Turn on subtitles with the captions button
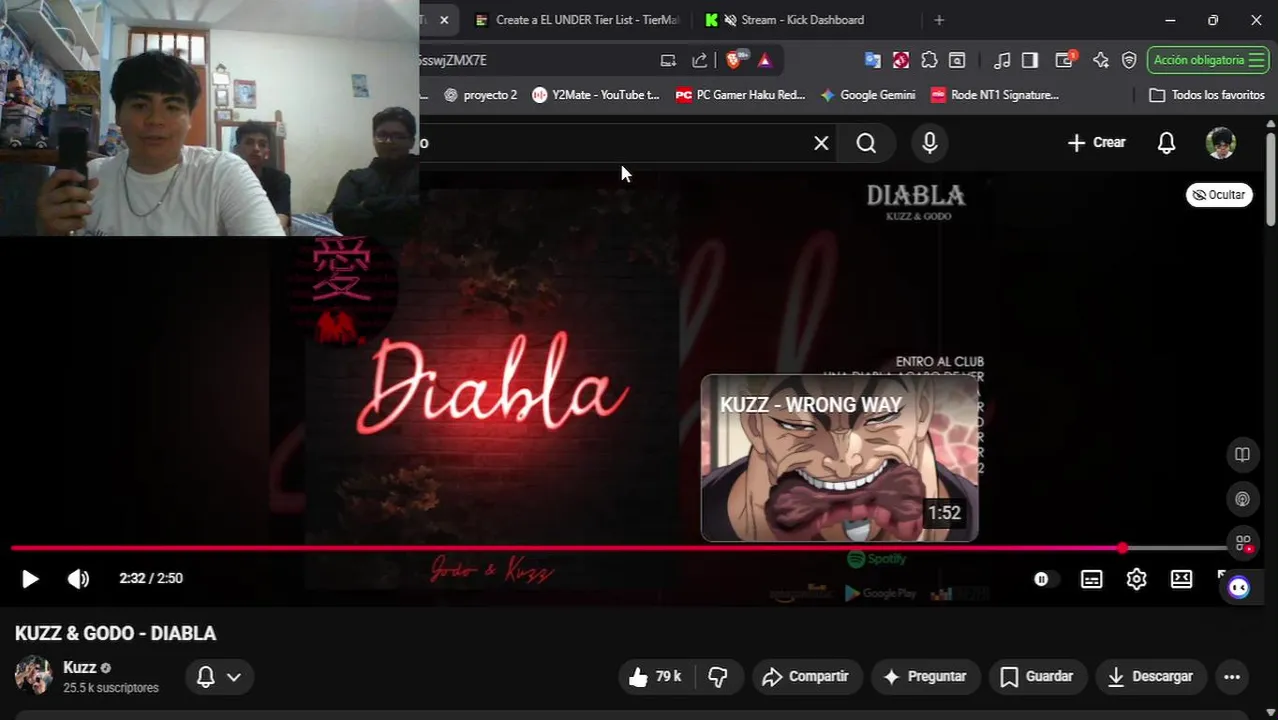This screenshot has height=720, width=1278. pyautogui.click(x=1092, y=579)
